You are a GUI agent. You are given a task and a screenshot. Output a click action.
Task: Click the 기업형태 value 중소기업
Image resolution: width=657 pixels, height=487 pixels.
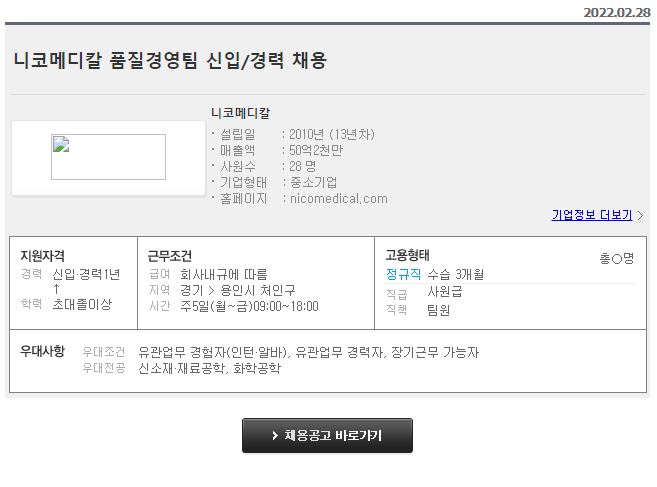pyautogui.click(x=313, y=182)
